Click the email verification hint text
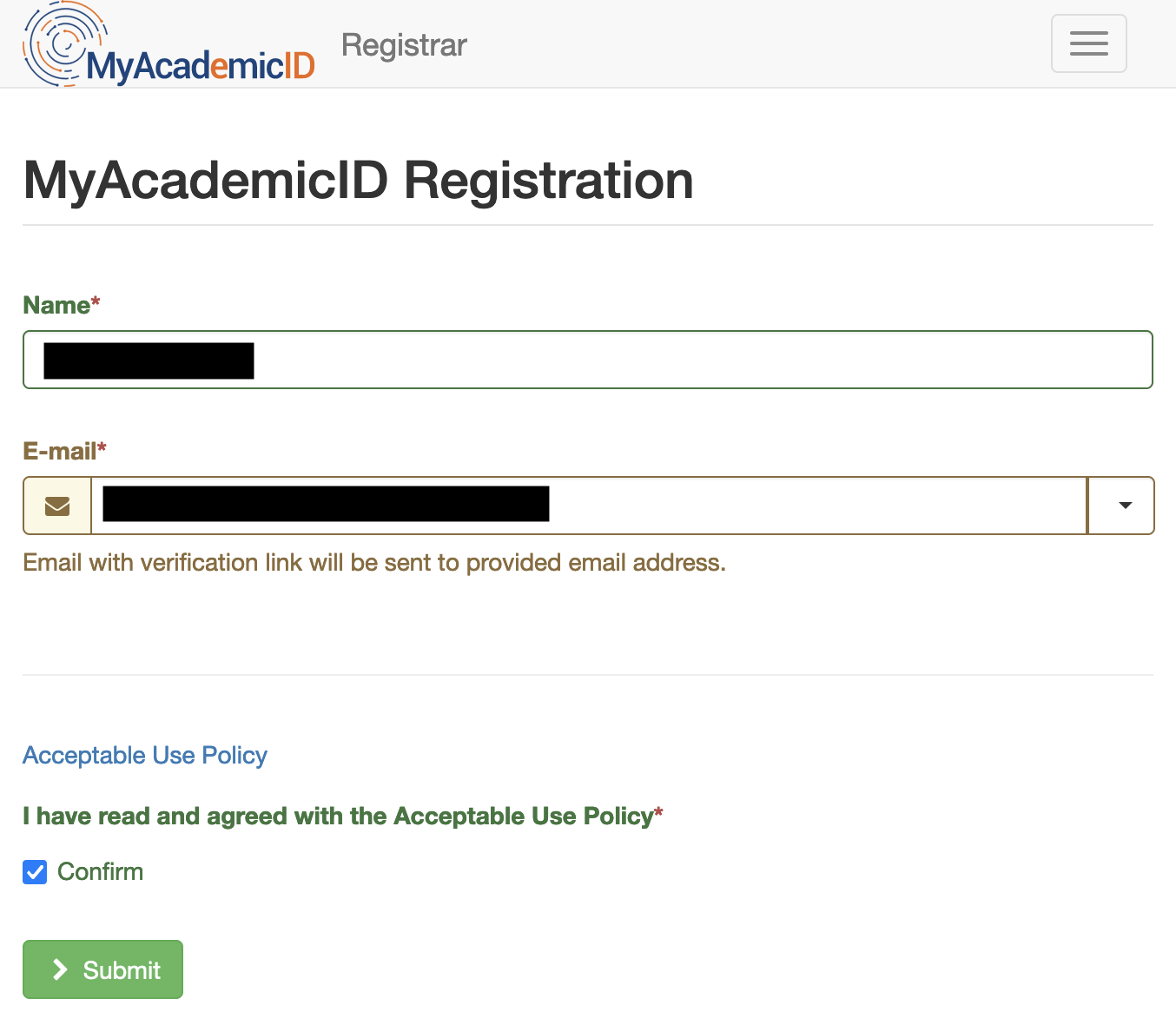1176x1025 pixels. tap(373, 563)
